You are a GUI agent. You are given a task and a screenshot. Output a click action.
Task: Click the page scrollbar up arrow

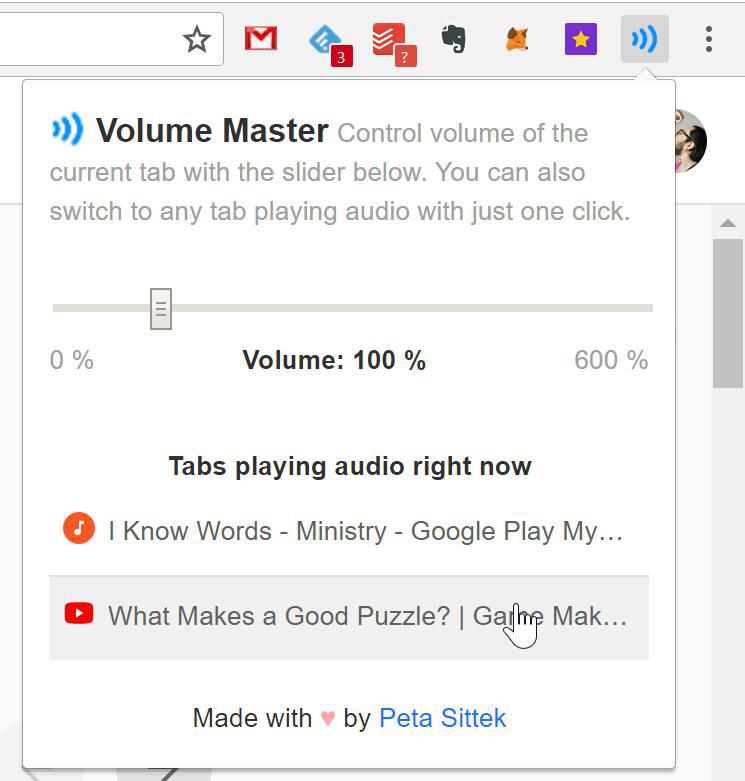728,223
